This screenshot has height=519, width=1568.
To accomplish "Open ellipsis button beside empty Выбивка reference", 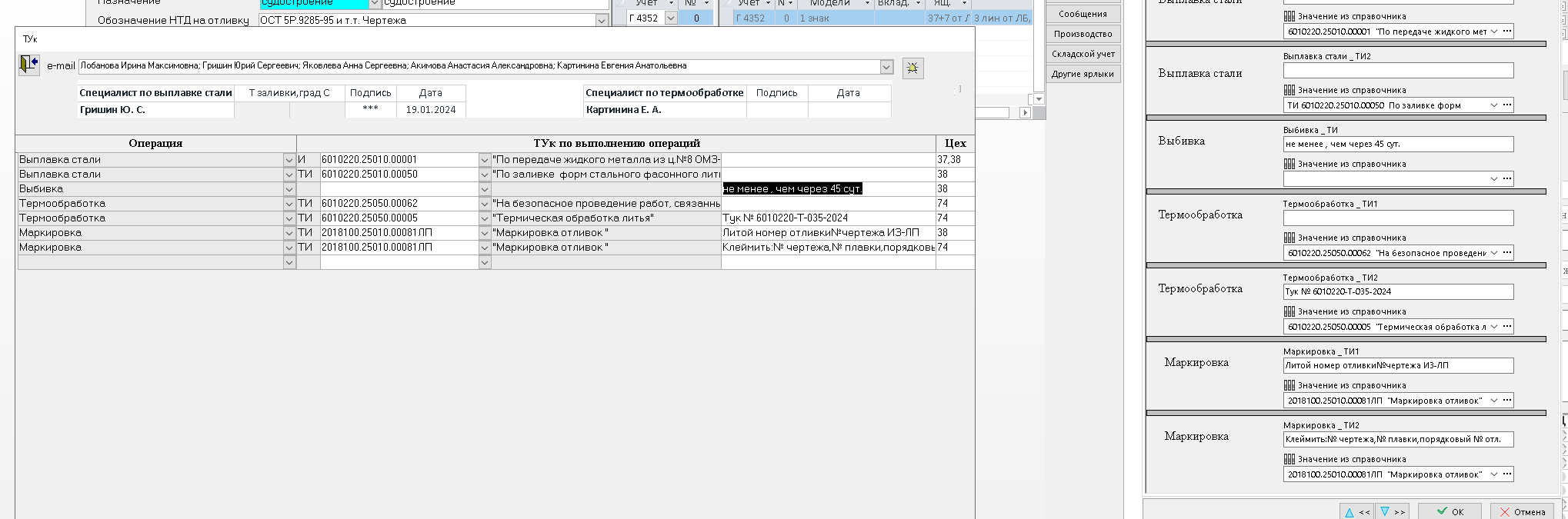I will pos(1507,179).
